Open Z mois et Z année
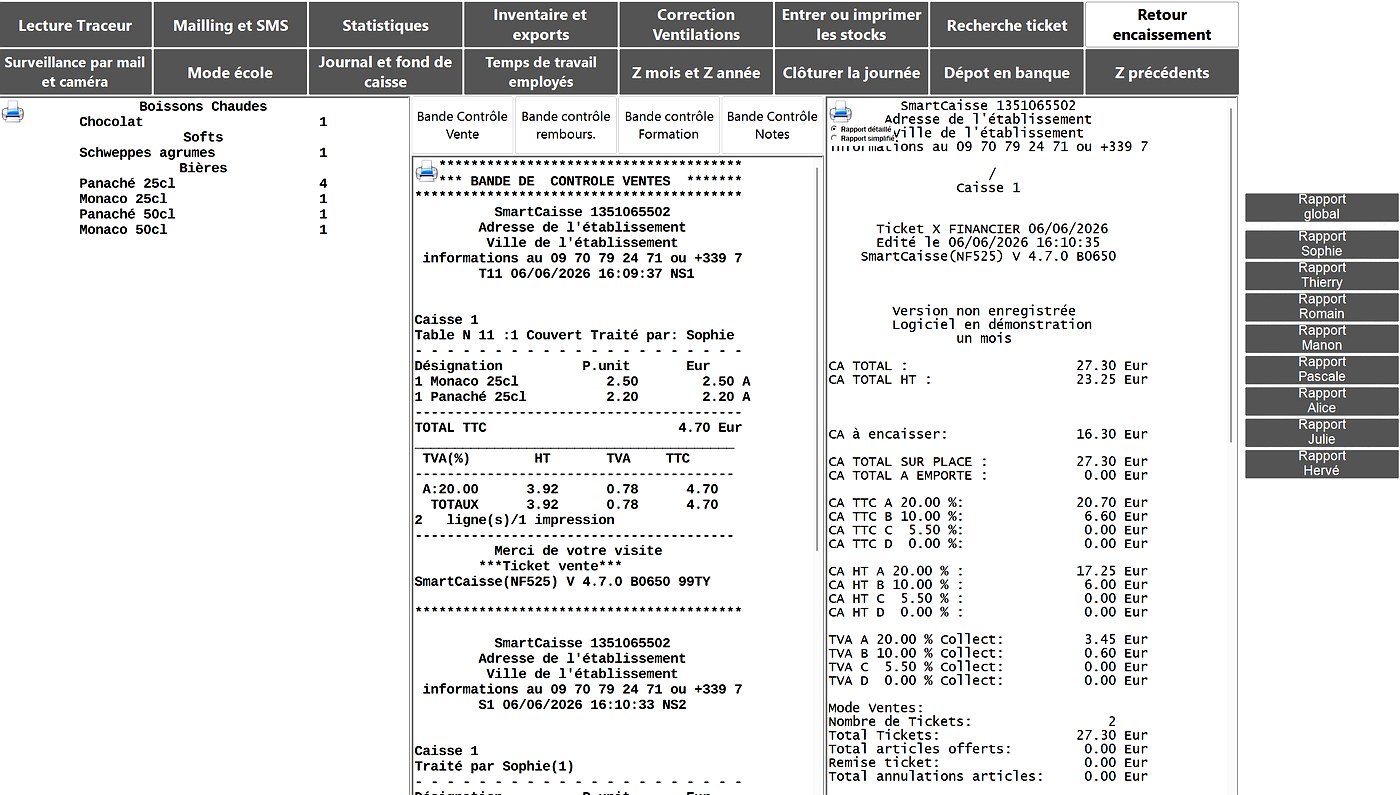This screenshot has width=1400, height=795. (696, 72)
